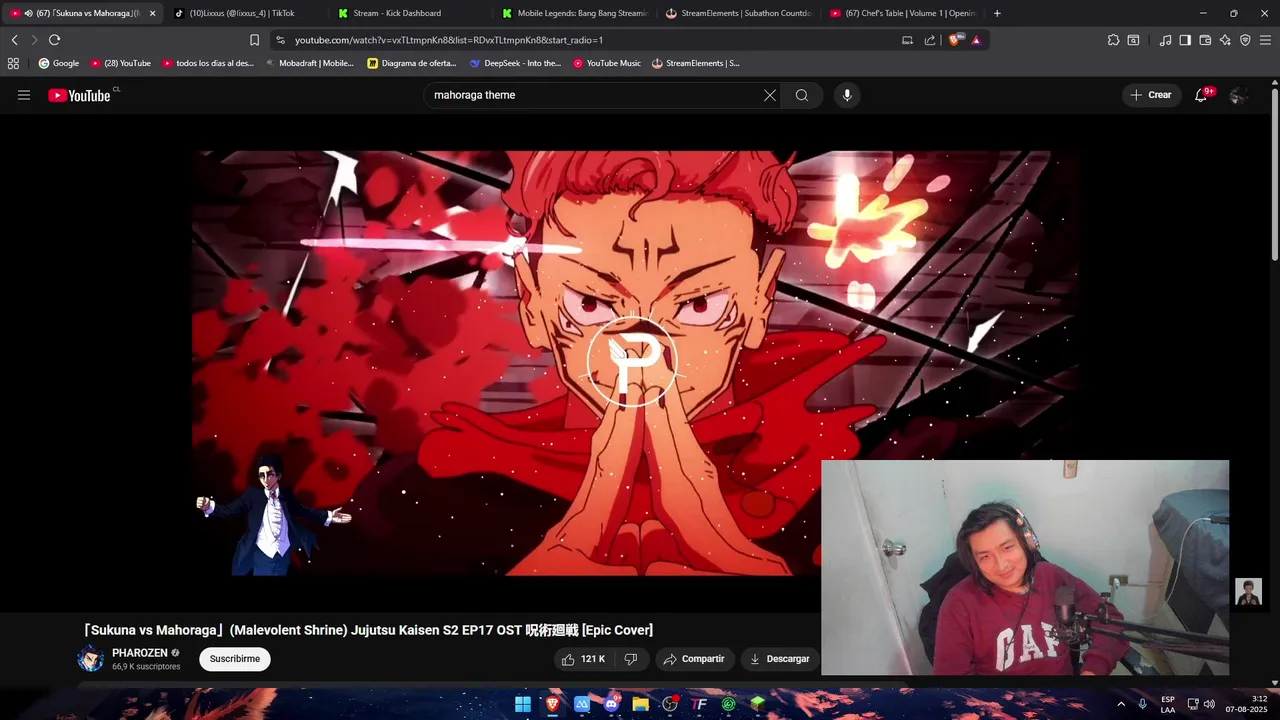Open the Google bookmark
The height and width of the screenshot is (720, 1280).
58,63
